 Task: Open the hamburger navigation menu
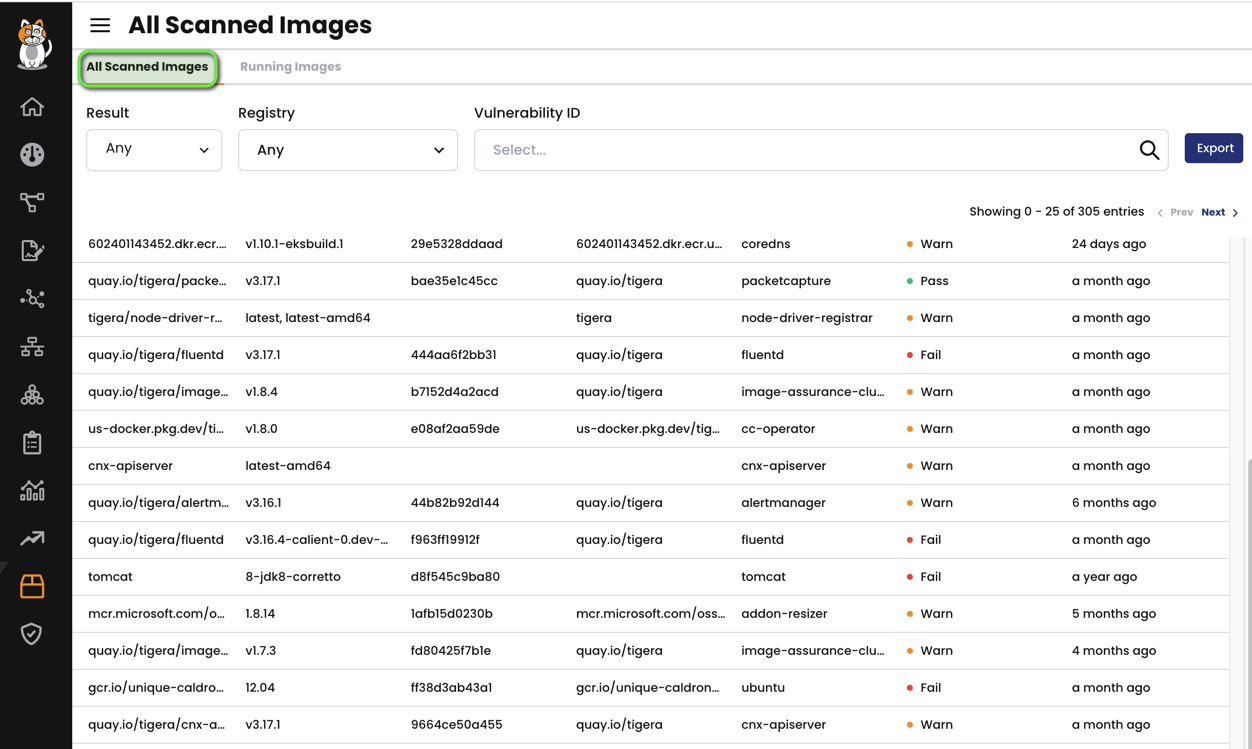click(x=100, y=26)
